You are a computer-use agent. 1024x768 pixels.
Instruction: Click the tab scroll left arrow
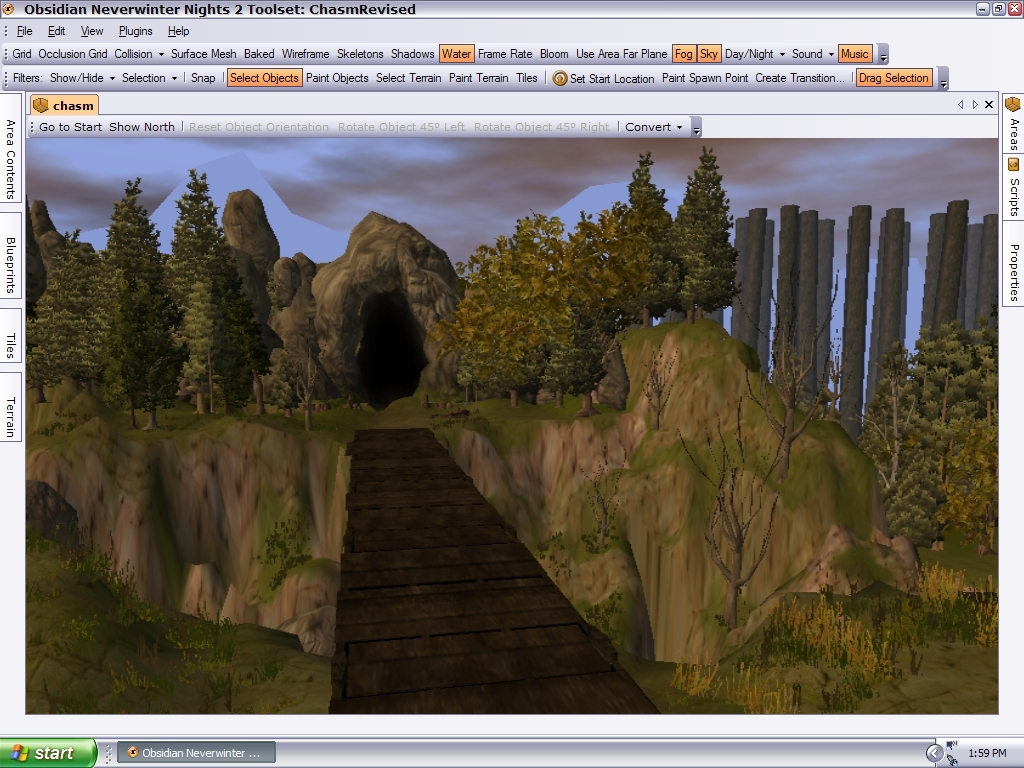click(961, 105)
